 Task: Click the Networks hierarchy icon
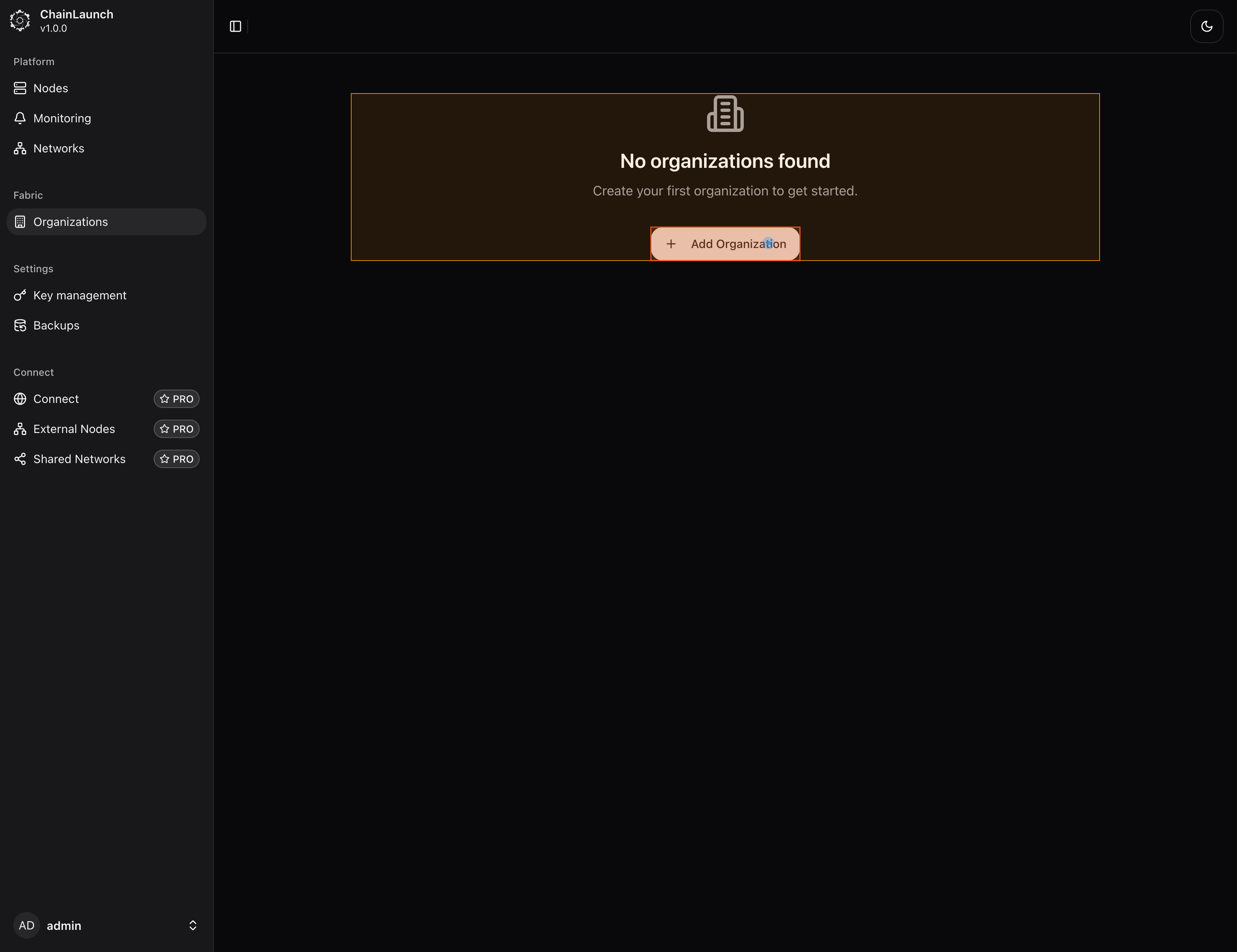(20, 148)
